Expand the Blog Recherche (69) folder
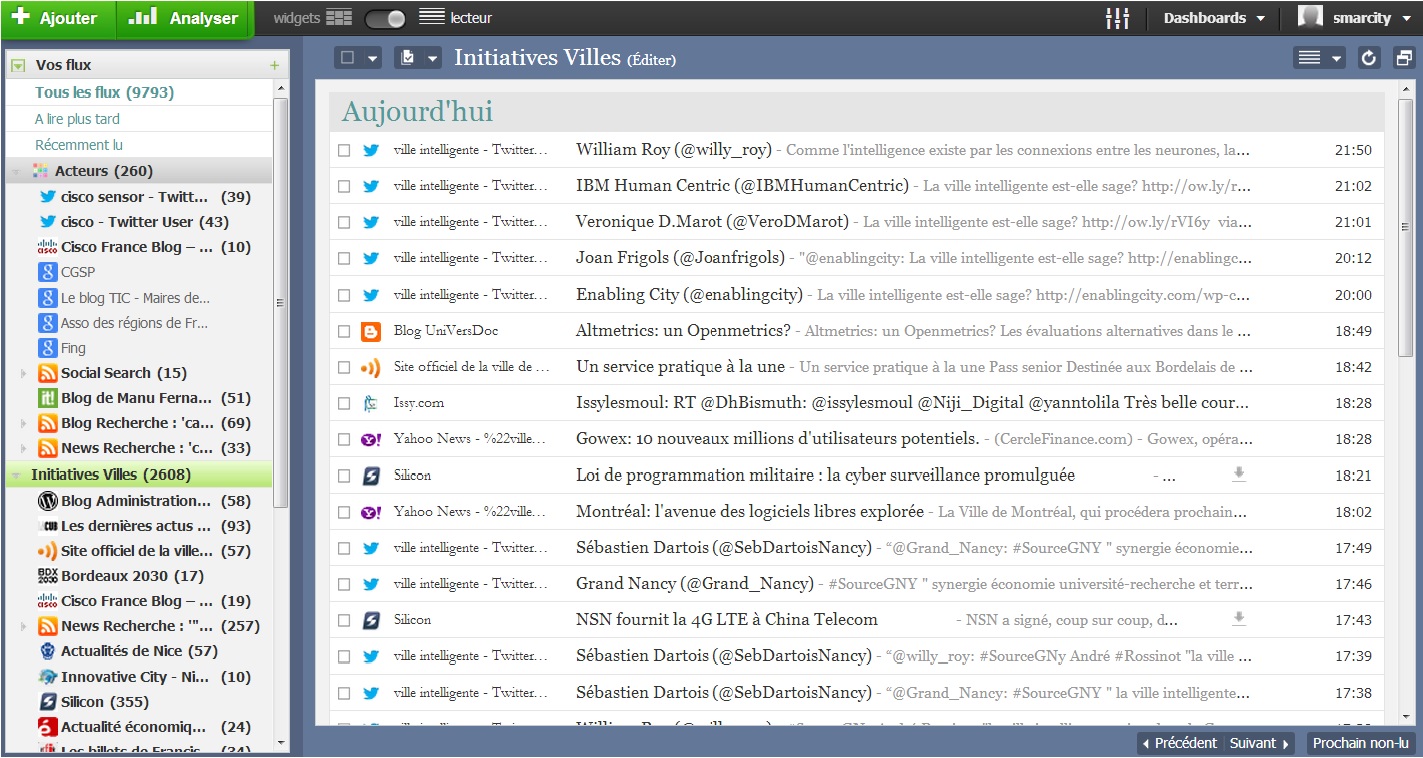The height and width of the screenshot is (758, 1423). tap(24, 423)
